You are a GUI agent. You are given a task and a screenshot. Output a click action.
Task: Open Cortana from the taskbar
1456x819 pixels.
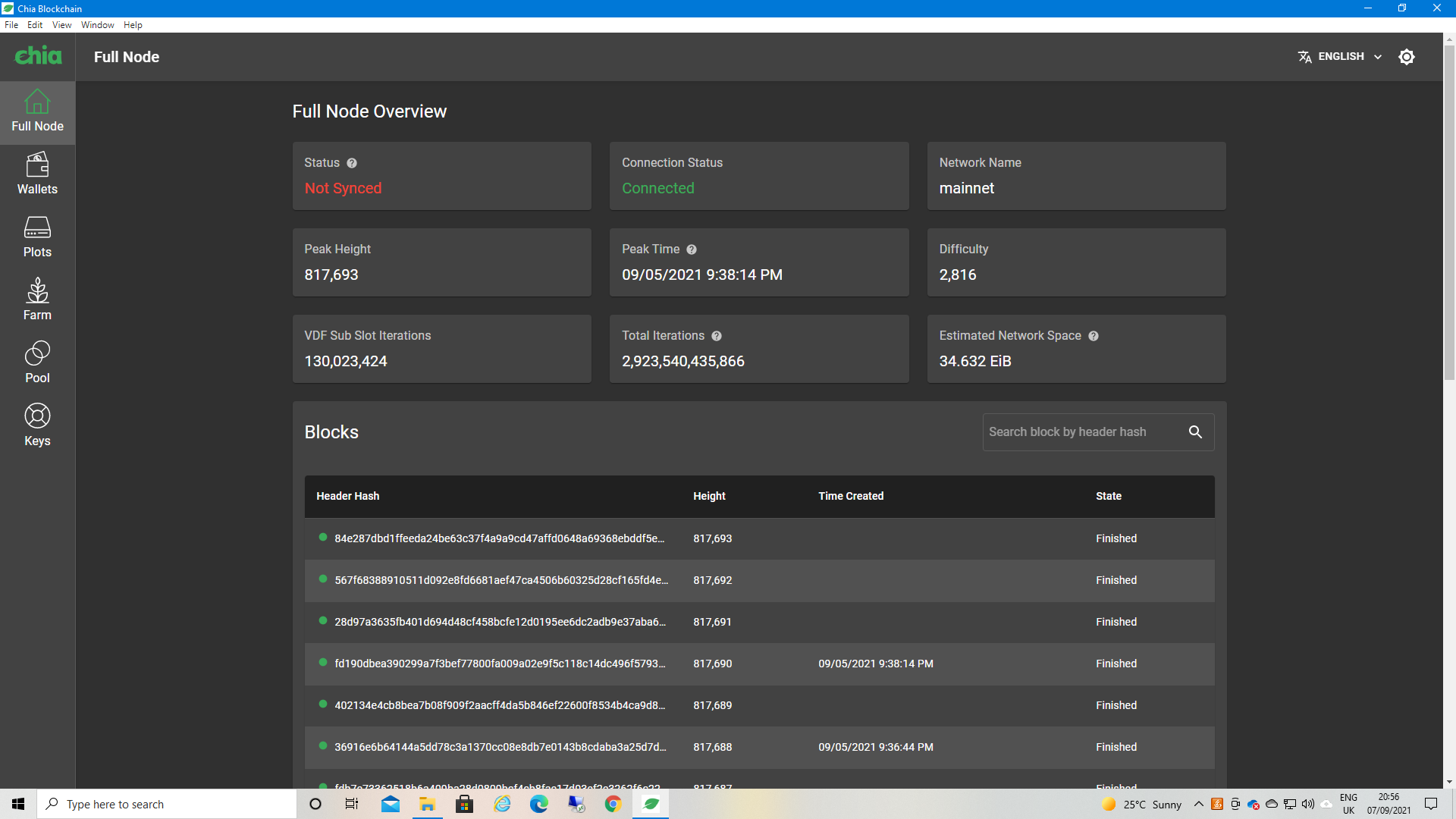tap(315, 804)
